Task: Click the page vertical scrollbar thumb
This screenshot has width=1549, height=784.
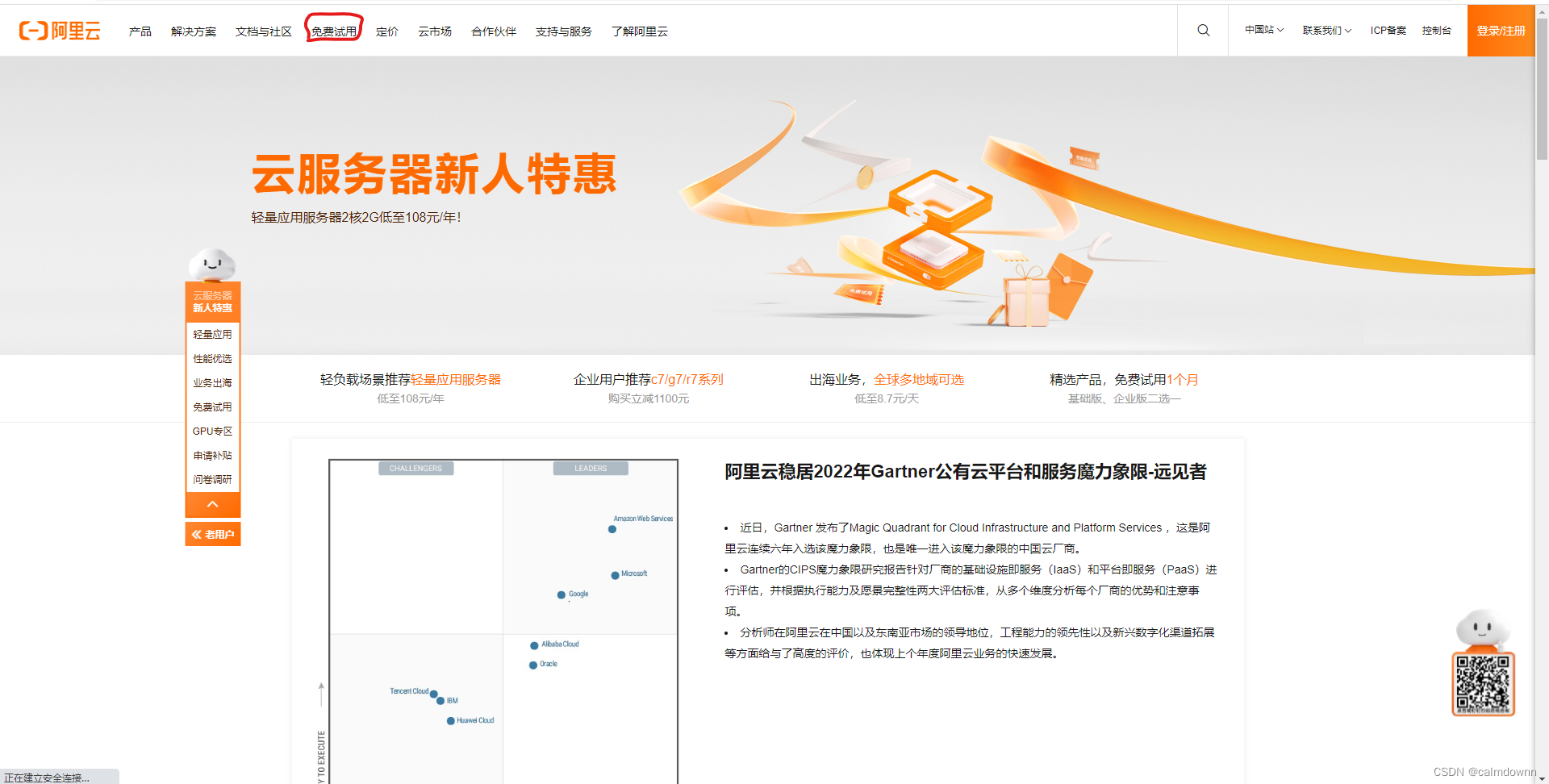Action: click(1542, 89)
